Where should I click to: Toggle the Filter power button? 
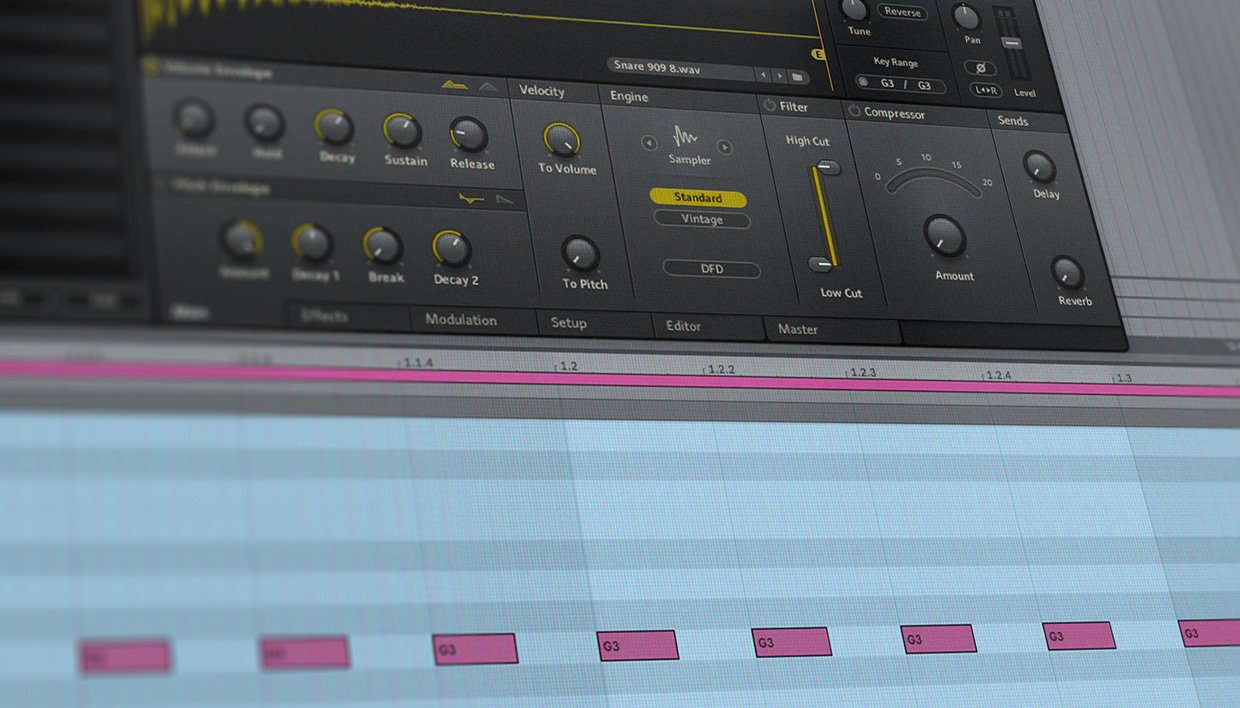pyautogui.click(x=769, y=105)
